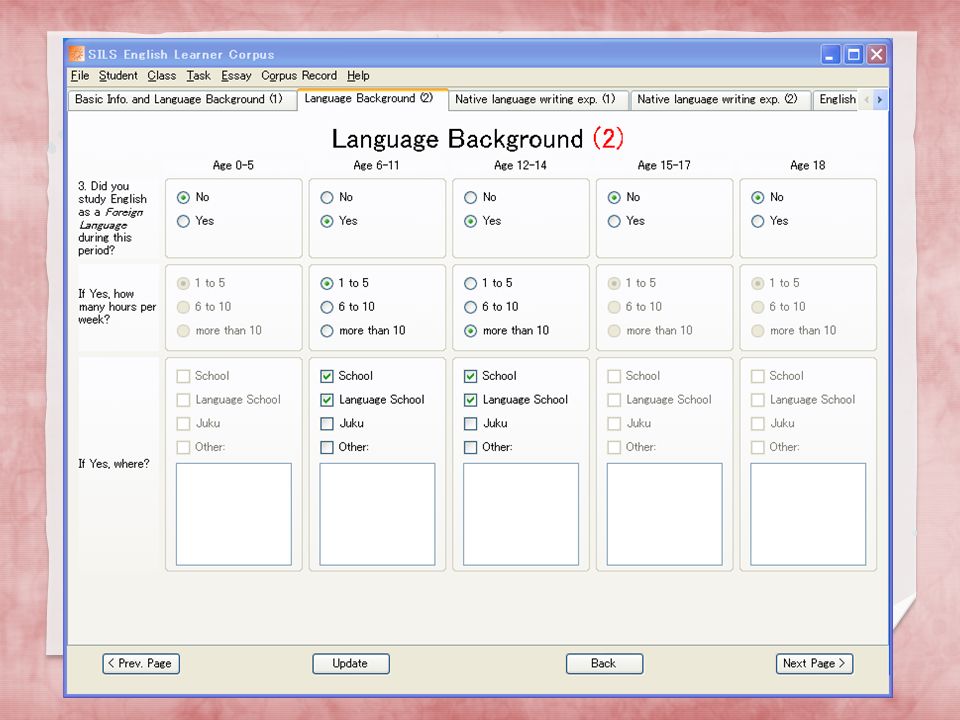Screen dimensions: 960x720
Task: Click the Back button
Action: pos(604,664)
